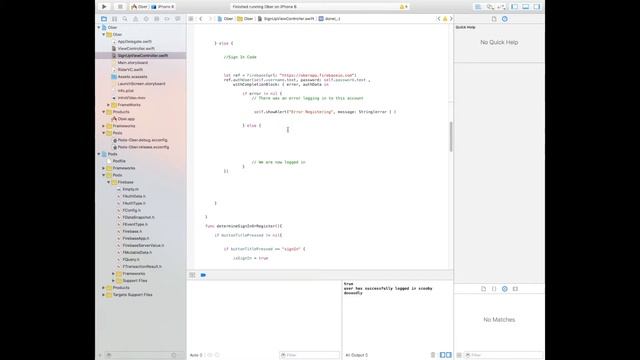Go back in editor history
Image resolution: width=640 pixels, height=360 pixels.
(x=201, y=19)
